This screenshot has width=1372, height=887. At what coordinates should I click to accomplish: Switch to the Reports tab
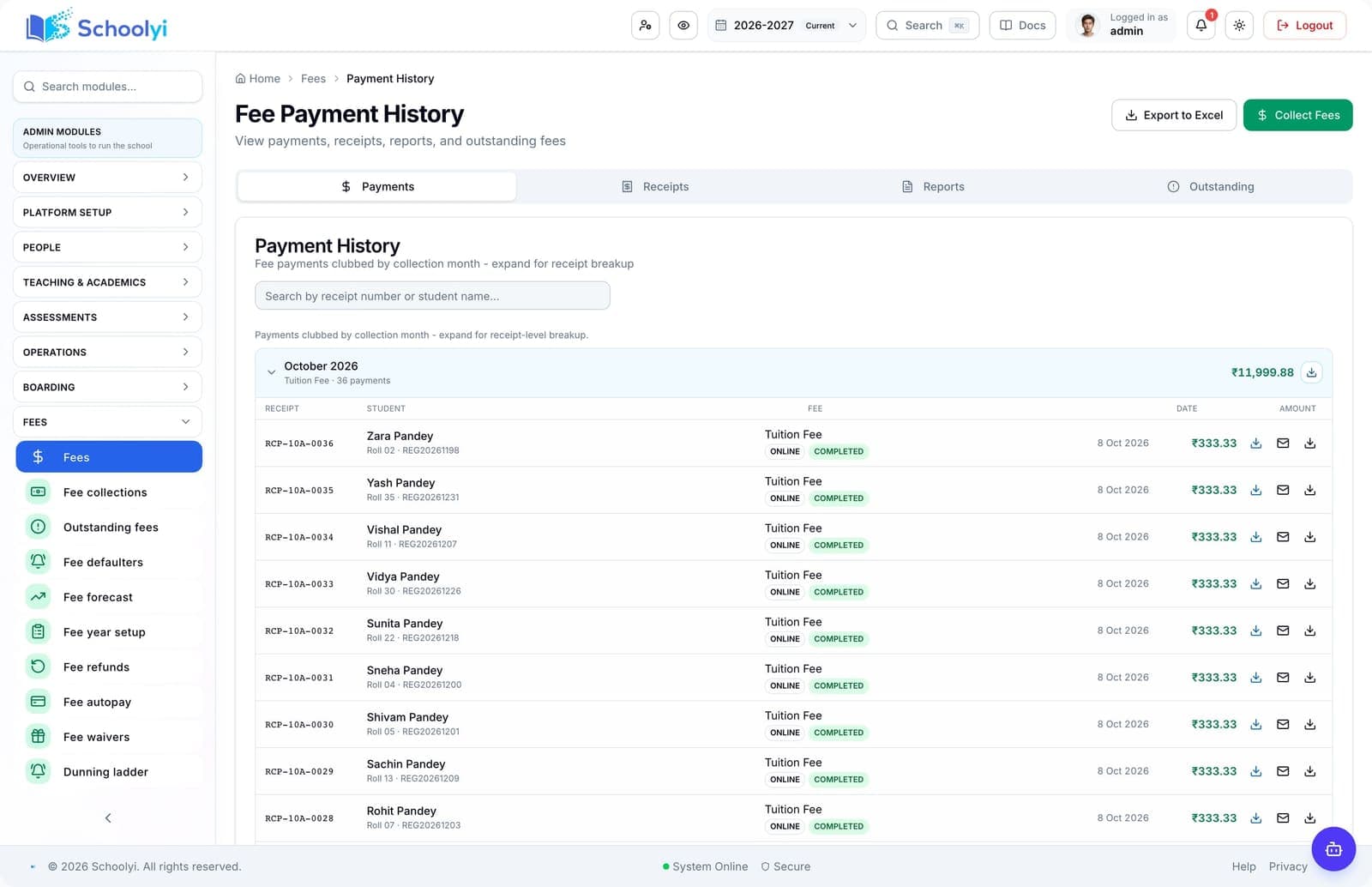coord(933,187)
